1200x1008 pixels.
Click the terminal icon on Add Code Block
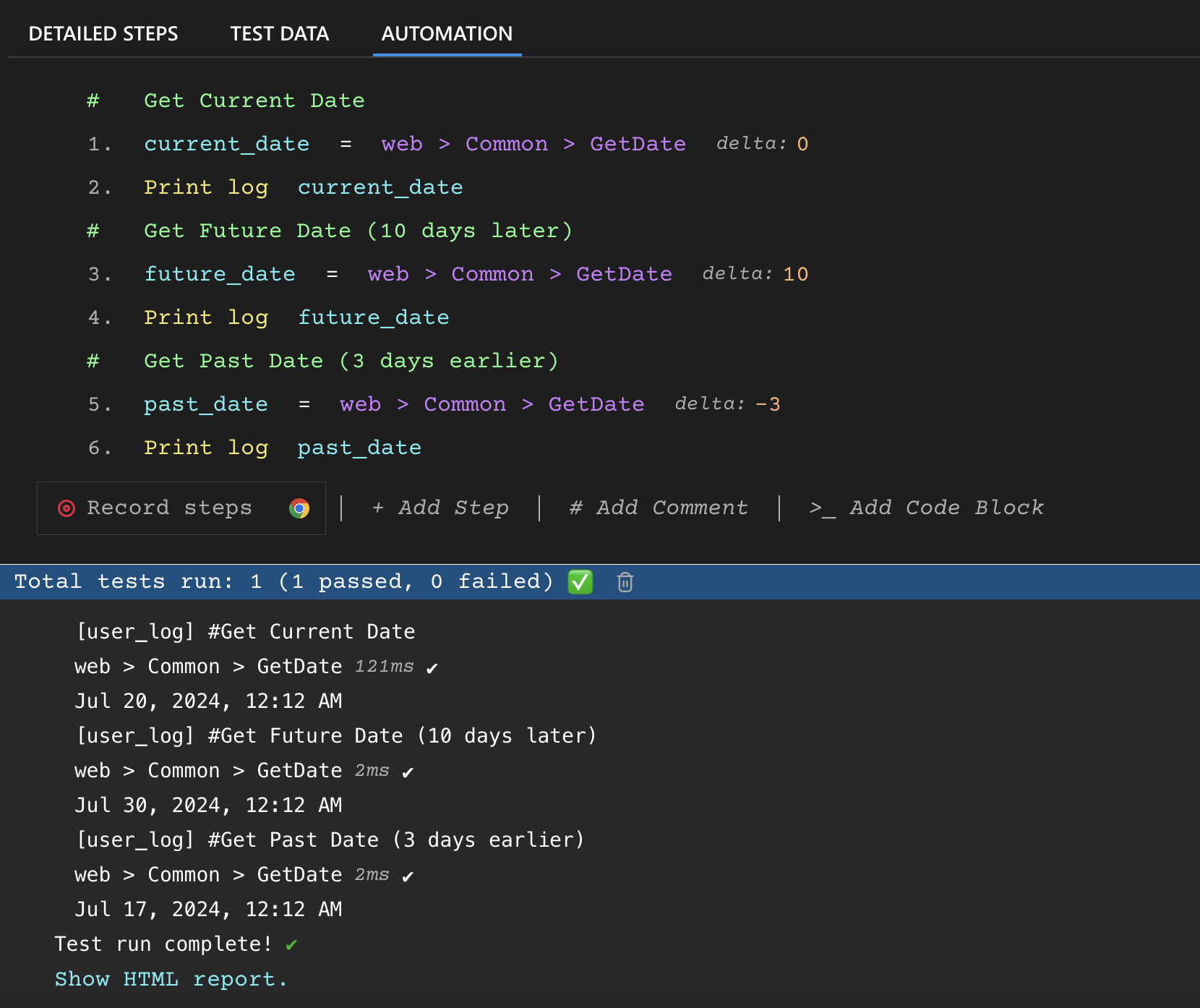tap(820, 508)
